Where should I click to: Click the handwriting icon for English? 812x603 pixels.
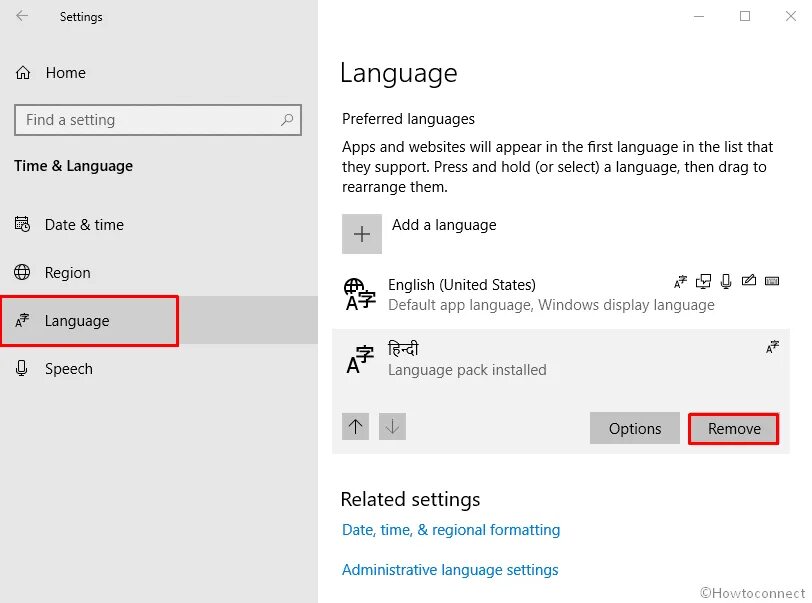click(748, 282)
